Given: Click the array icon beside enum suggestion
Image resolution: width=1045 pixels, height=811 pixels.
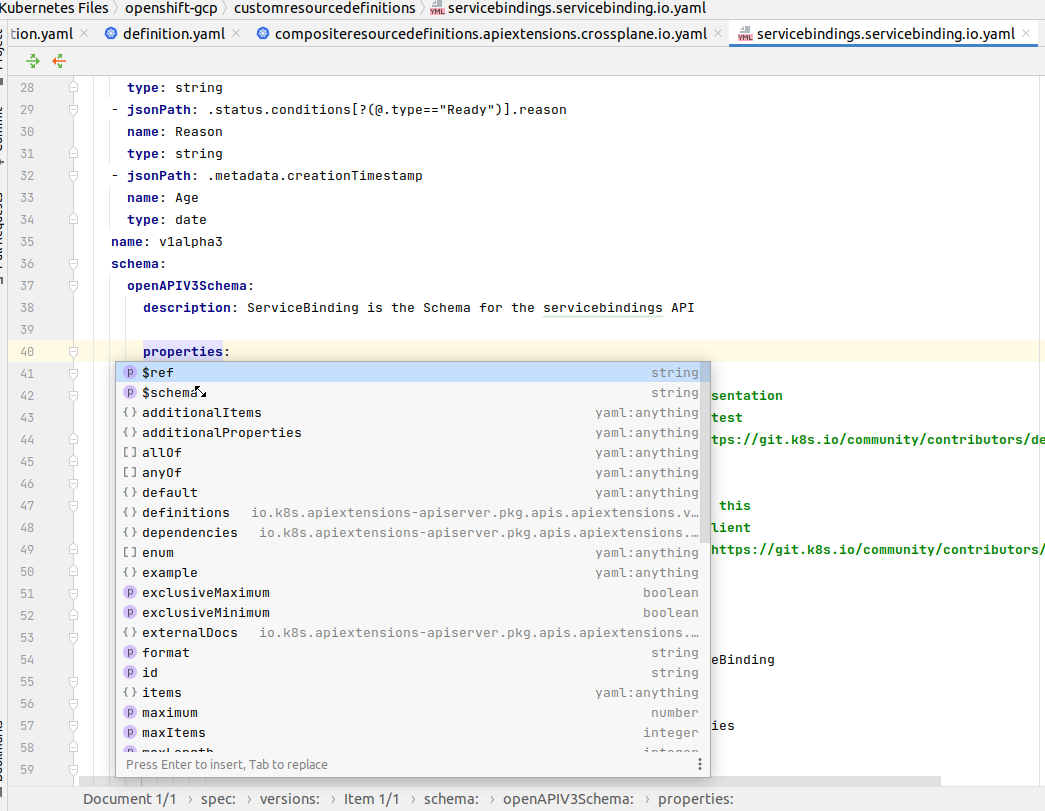Looking at the screenshot, I should pos(129,552).
